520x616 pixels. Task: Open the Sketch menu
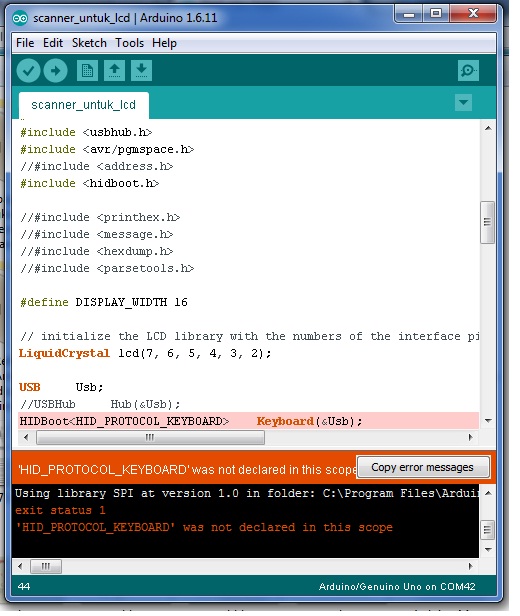coord(89,42)
